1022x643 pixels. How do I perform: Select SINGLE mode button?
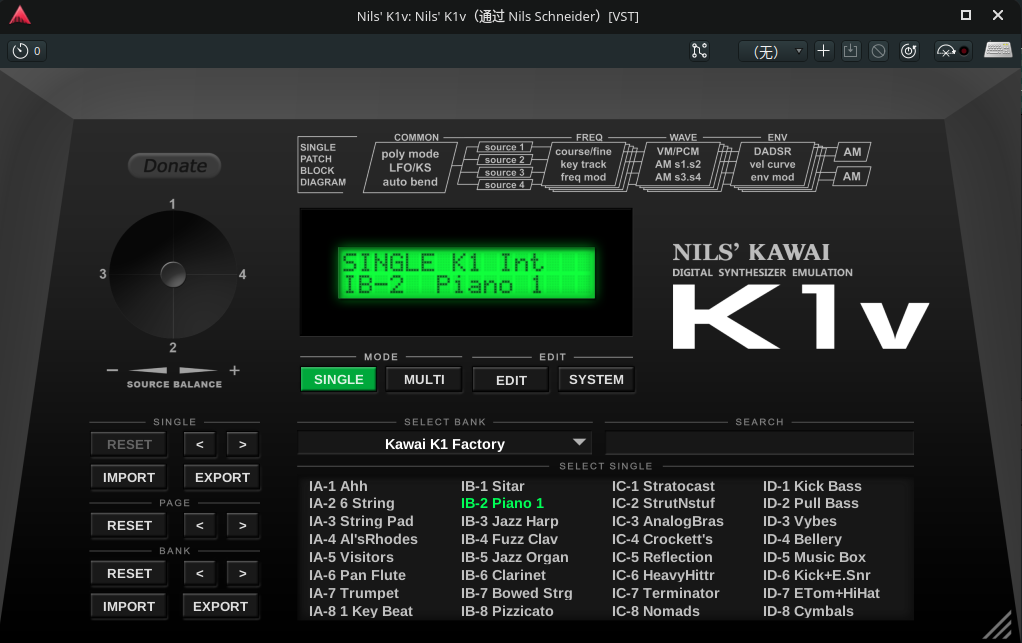pos(338,379)
